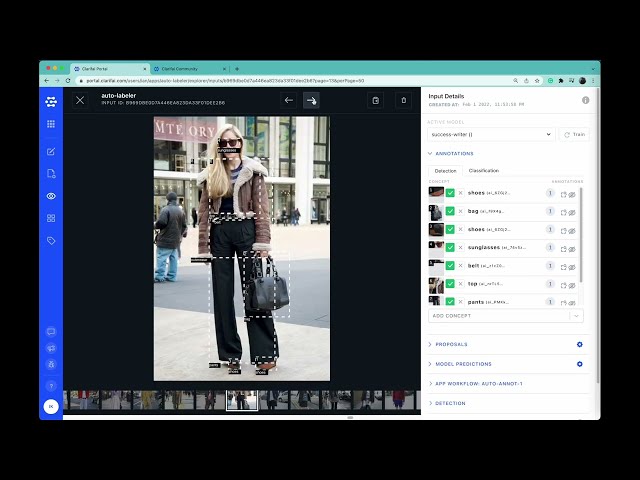Screen dimensions: 640x480
Task: Go to previous input with left arrow
Action: tap(289, 100)
